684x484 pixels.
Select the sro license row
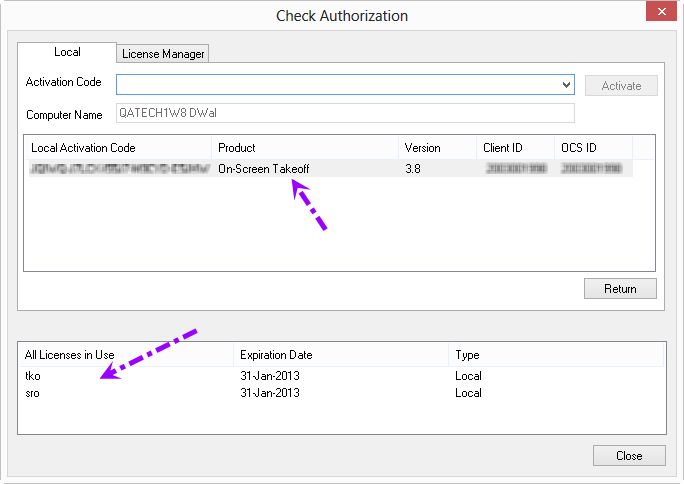[x=342, y=393]
